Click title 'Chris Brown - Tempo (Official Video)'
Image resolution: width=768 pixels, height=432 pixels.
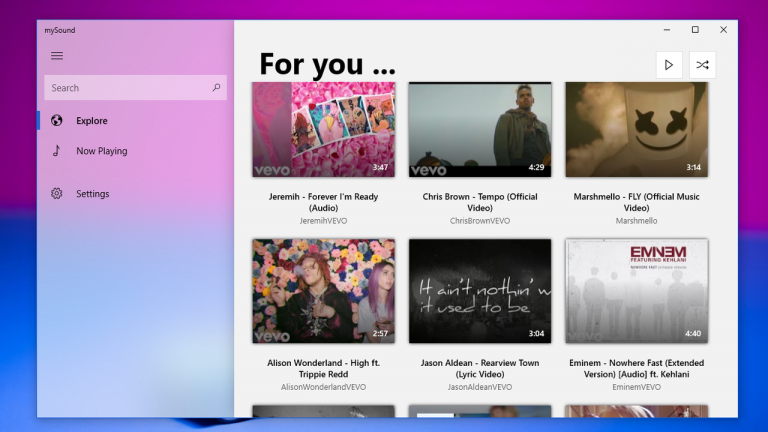click(480, 202)
